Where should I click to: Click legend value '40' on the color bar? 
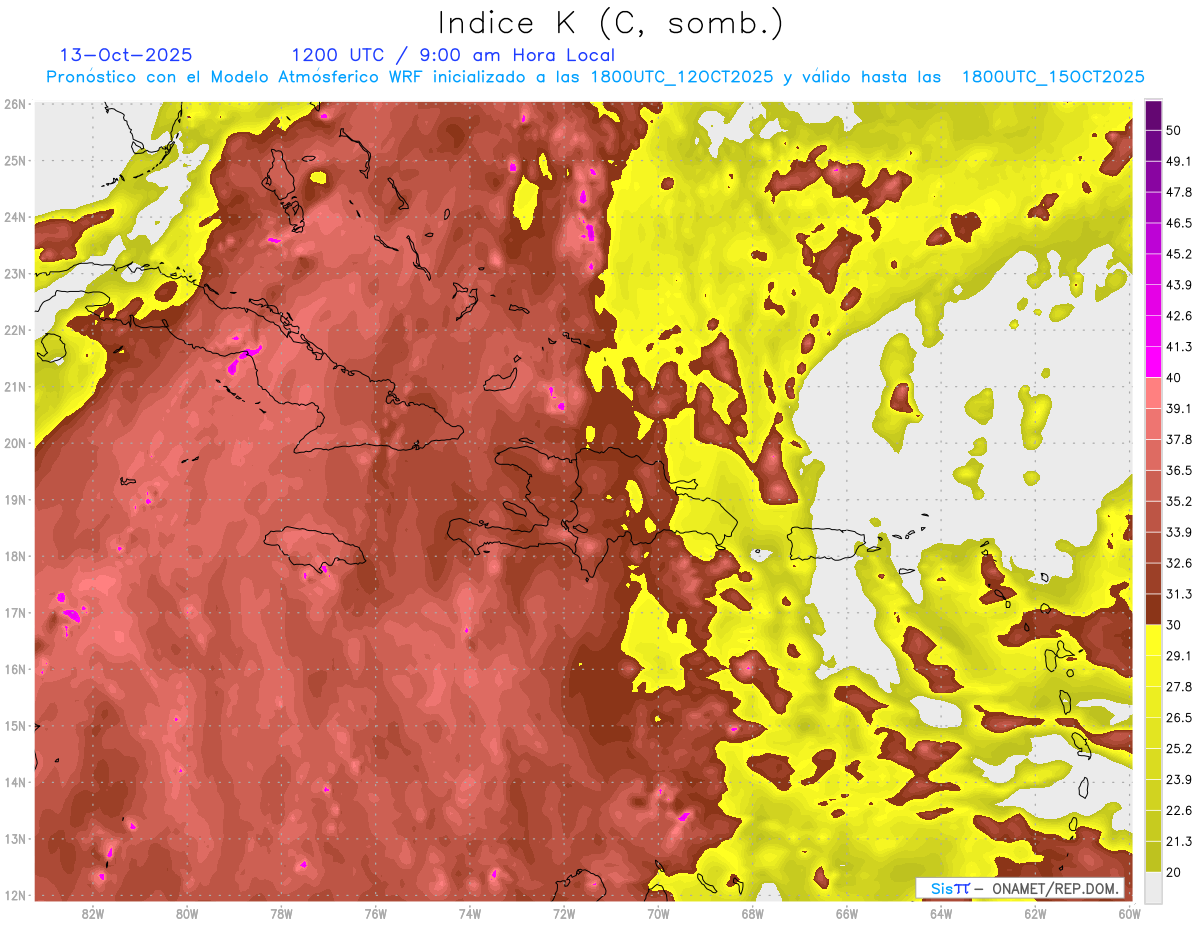click(x=1174, y=377)
